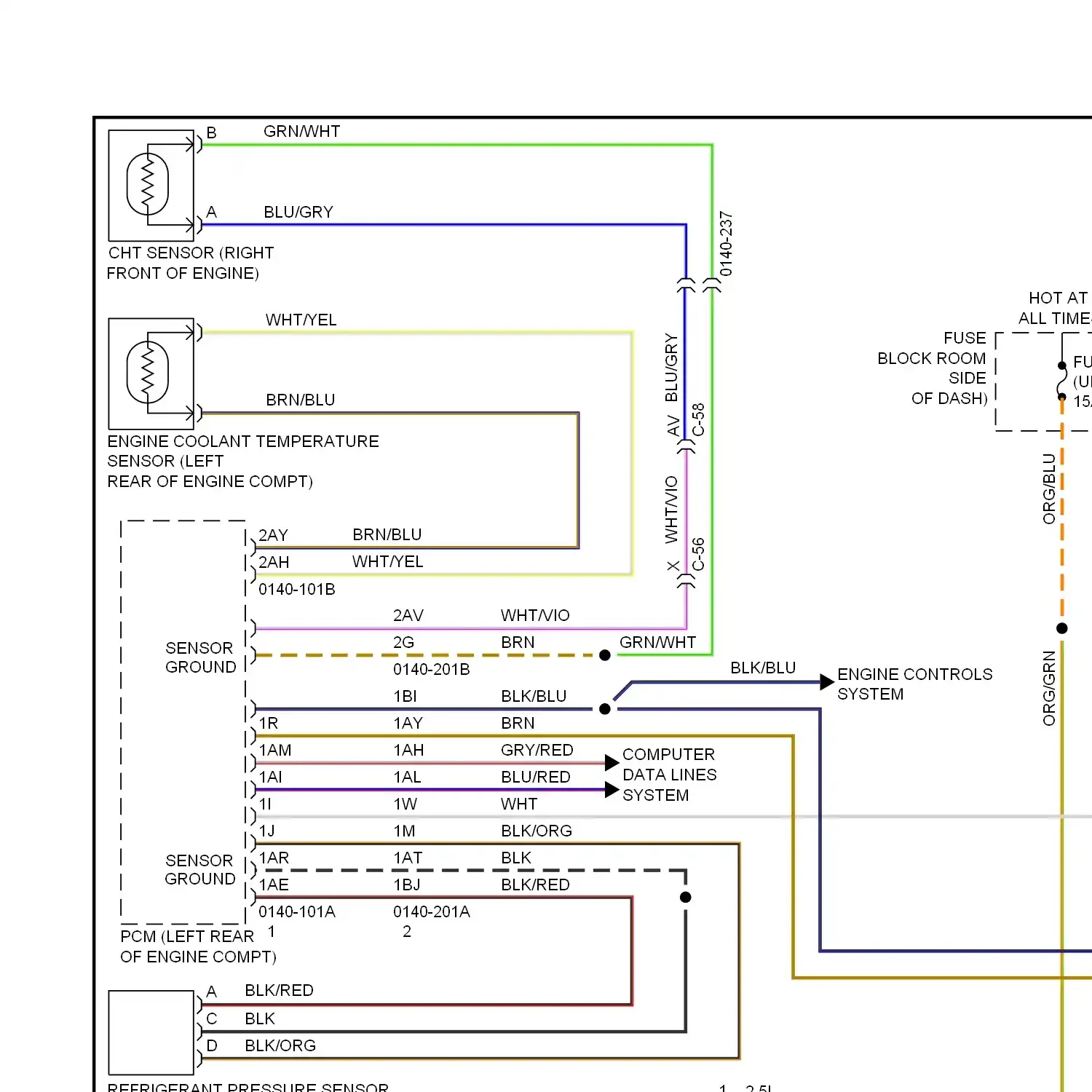Select the vertical WHT/VIO wire label

click(671, 510)
